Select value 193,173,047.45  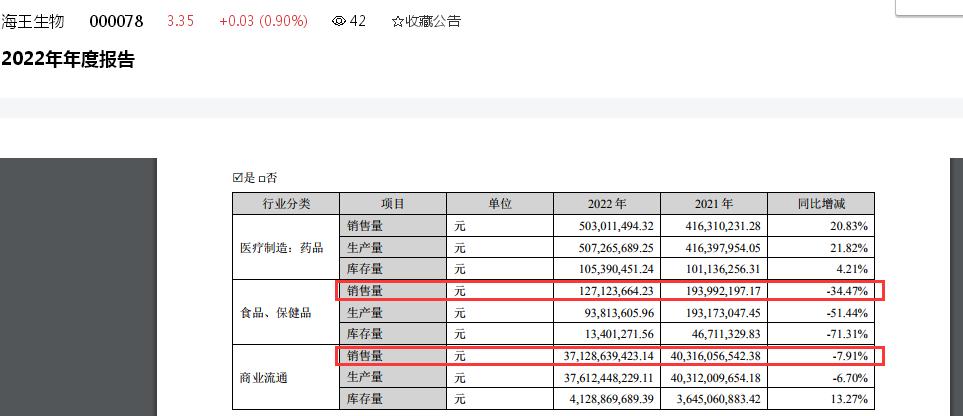(723, 313)
